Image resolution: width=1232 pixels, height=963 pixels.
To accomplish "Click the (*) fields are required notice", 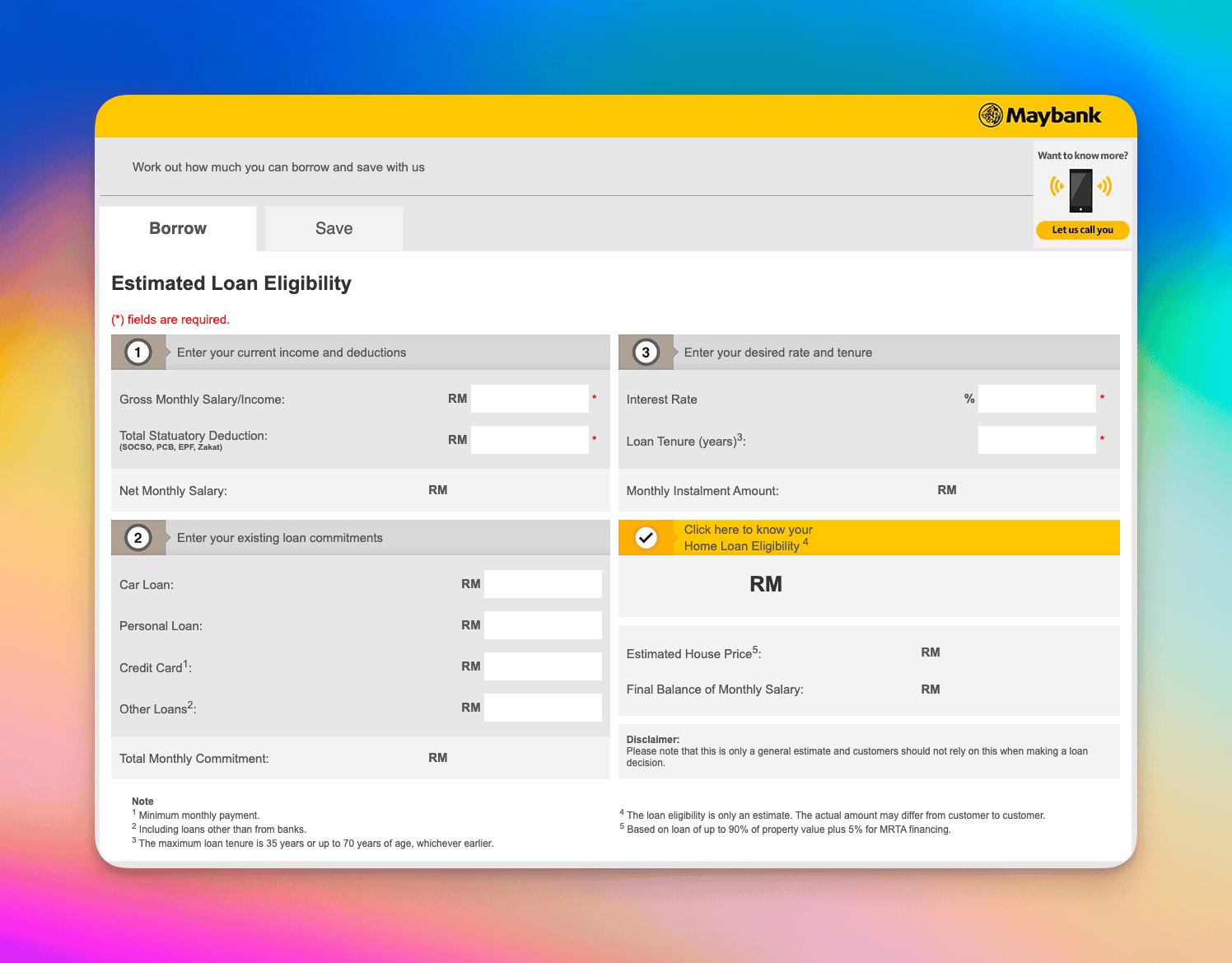I will [x=170, y=320].
